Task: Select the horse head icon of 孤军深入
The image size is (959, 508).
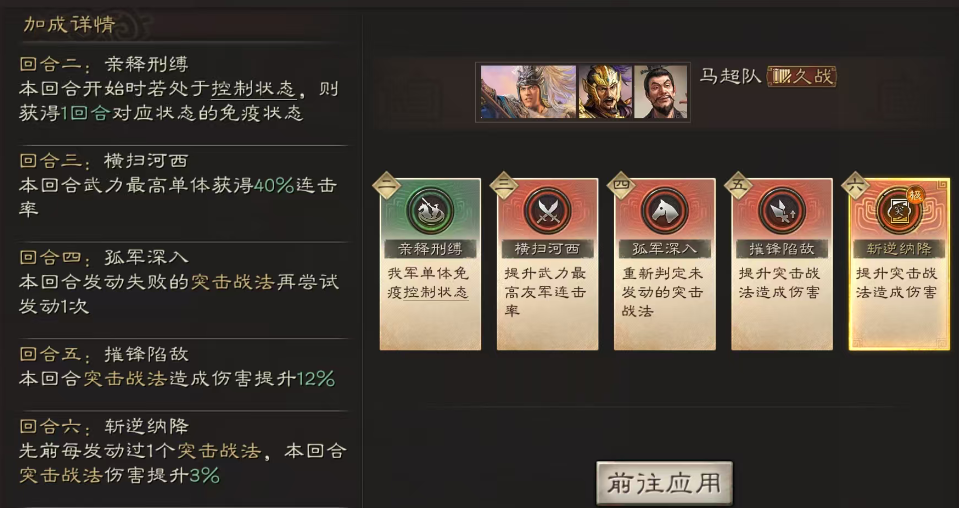Action: pyautogui.click(x=665, y=210)
